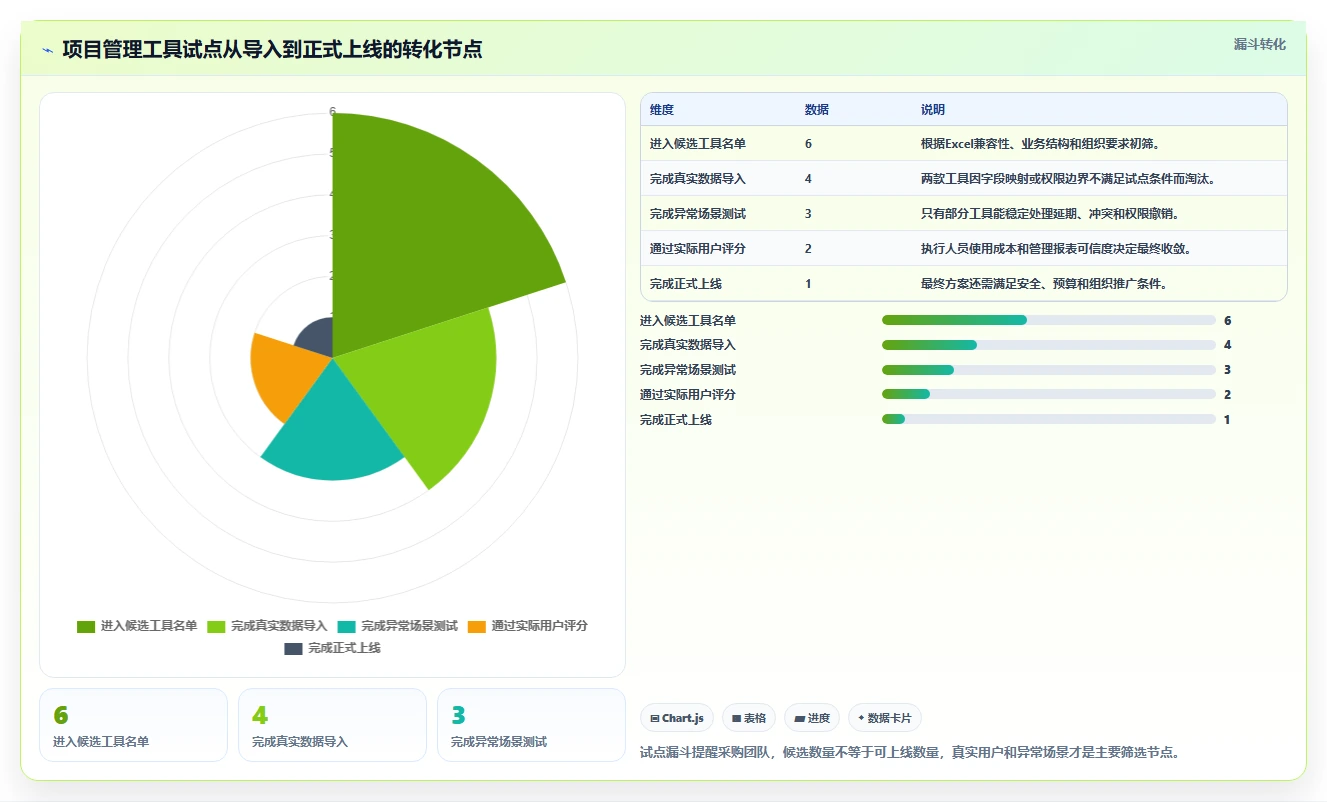
Task: Click the progress bar for 完成异常场景测试
Action: (x=1049, y=370)
